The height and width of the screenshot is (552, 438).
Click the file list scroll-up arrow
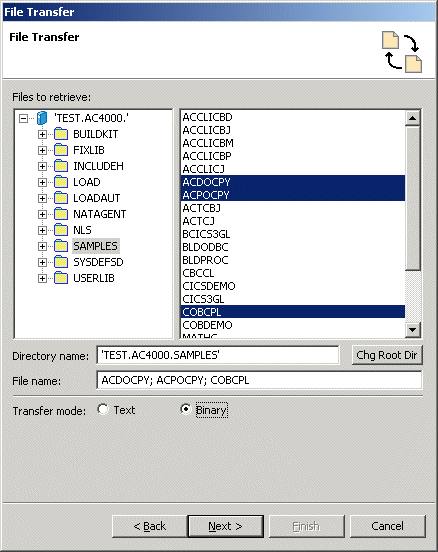[412, 118]
